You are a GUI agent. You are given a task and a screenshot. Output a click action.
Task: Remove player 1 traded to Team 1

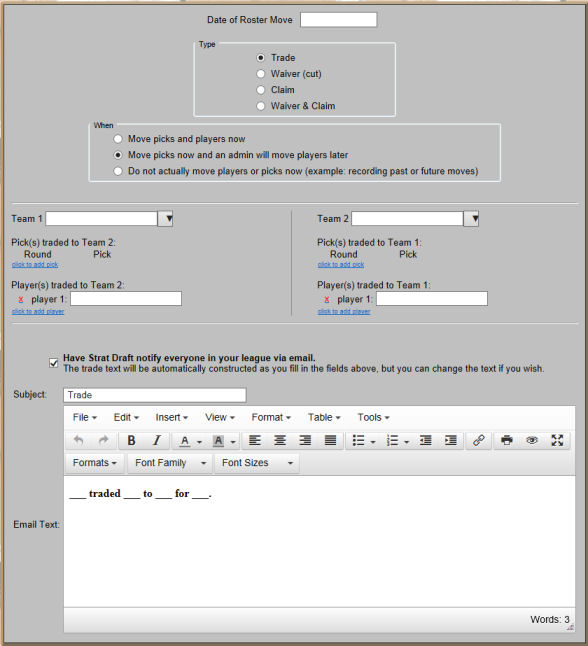(327, 300)
